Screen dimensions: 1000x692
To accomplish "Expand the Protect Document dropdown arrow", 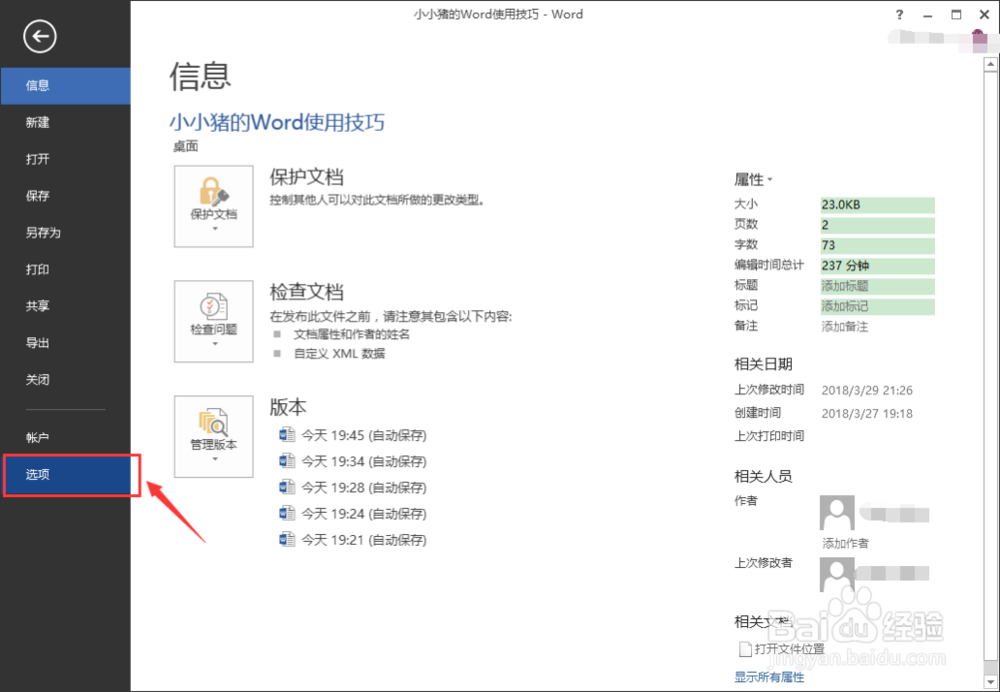I will click(x=213, y=230).
